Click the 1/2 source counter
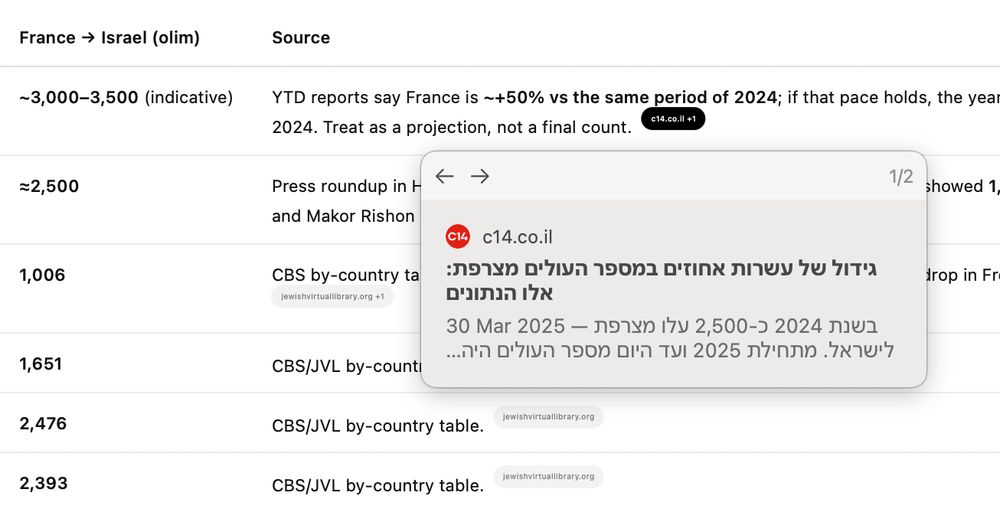 tap(901, 177)
